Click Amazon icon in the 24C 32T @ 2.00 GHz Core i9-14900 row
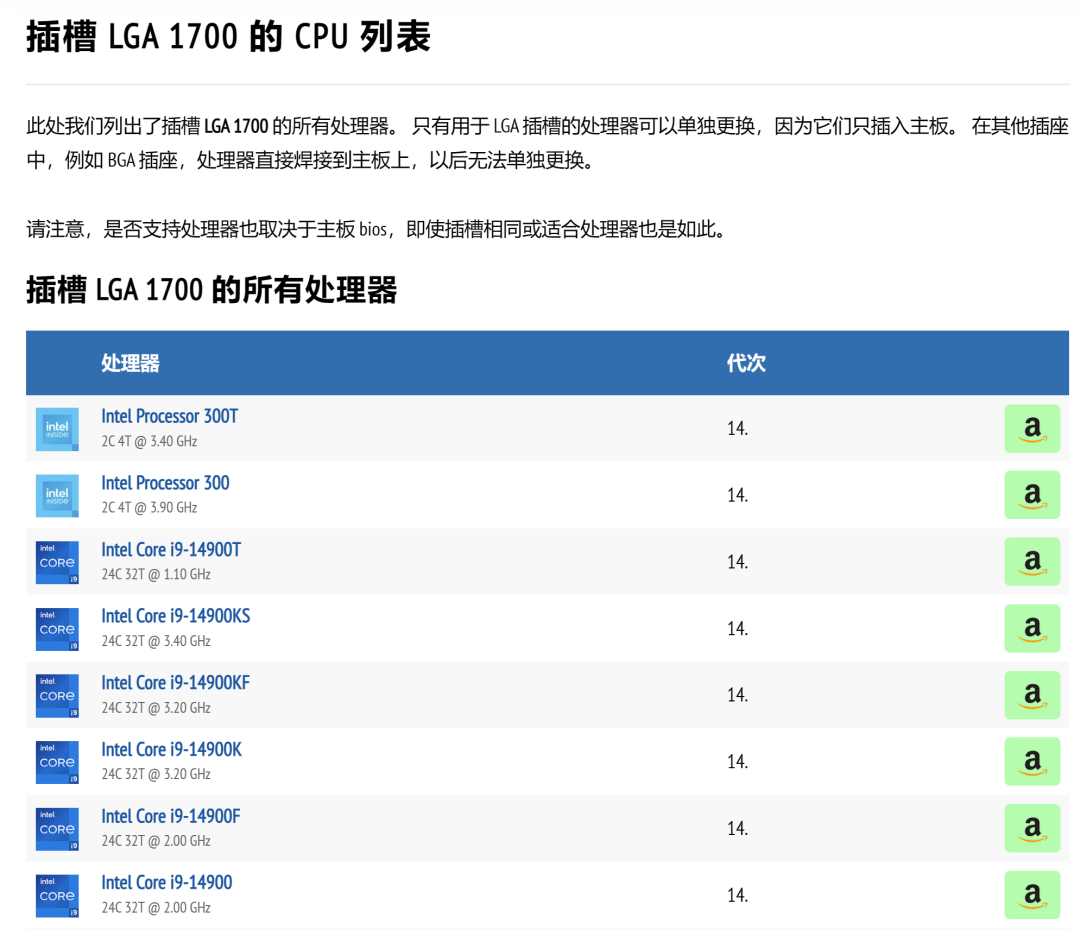The height and width of the screenshot is (930, 1080). tap(1032, 895)
